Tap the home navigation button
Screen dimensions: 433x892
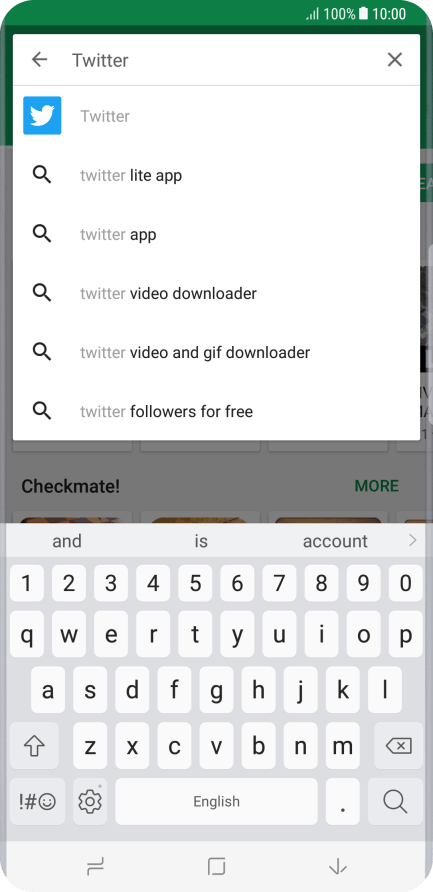tap(216, 867)
